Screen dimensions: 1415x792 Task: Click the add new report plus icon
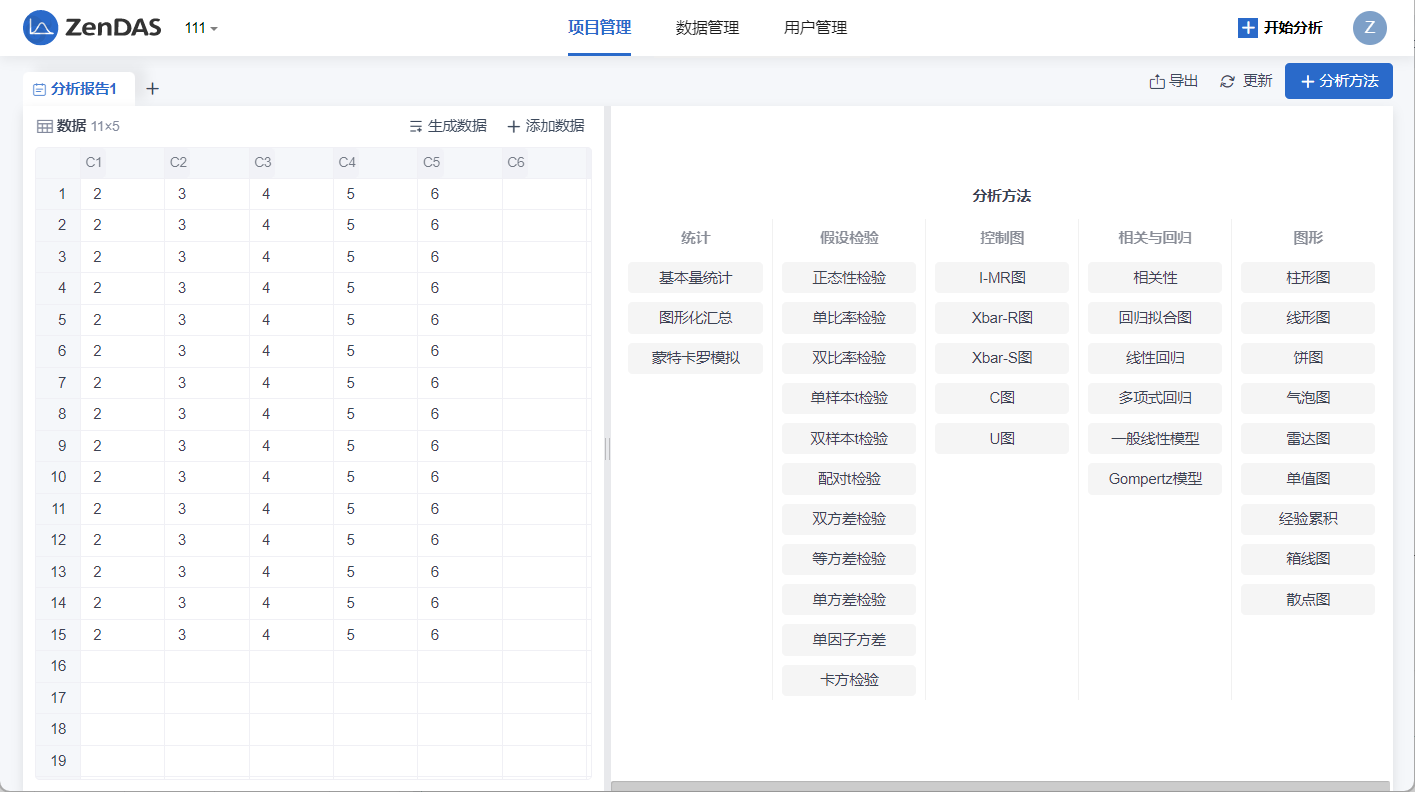click(152, 89)
